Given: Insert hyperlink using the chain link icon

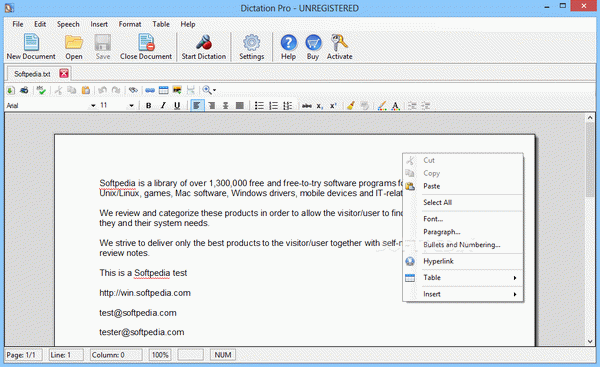Looking at the screenshot, I should click(x=150, y=90).
